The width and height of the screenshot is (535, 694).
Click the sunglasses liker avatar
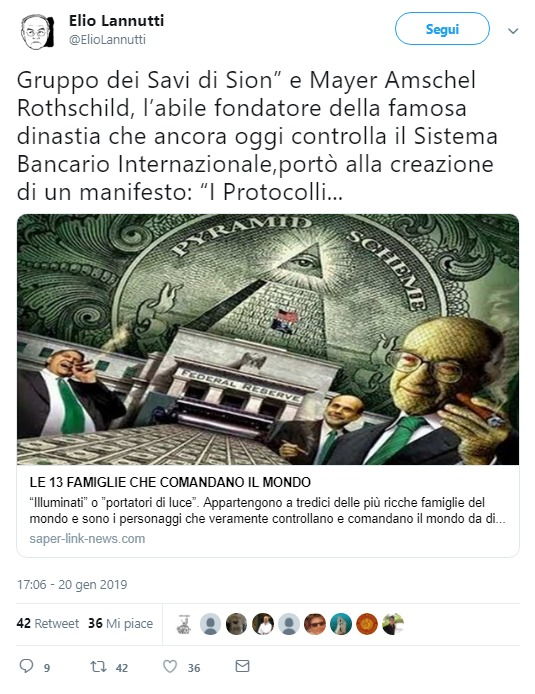click(315, 624)
